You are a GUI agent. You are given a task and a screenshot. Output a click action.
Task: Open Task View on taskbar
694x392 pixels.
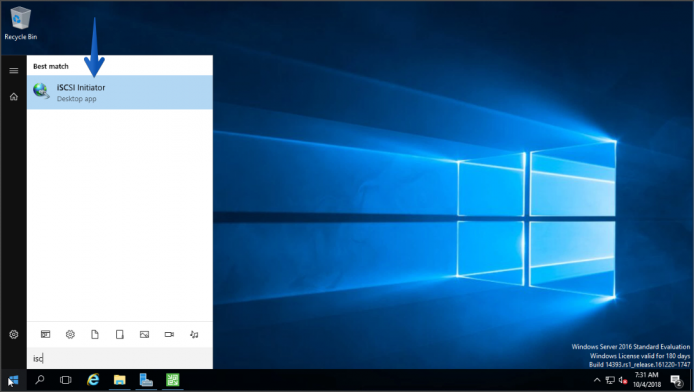coord(66,380)
